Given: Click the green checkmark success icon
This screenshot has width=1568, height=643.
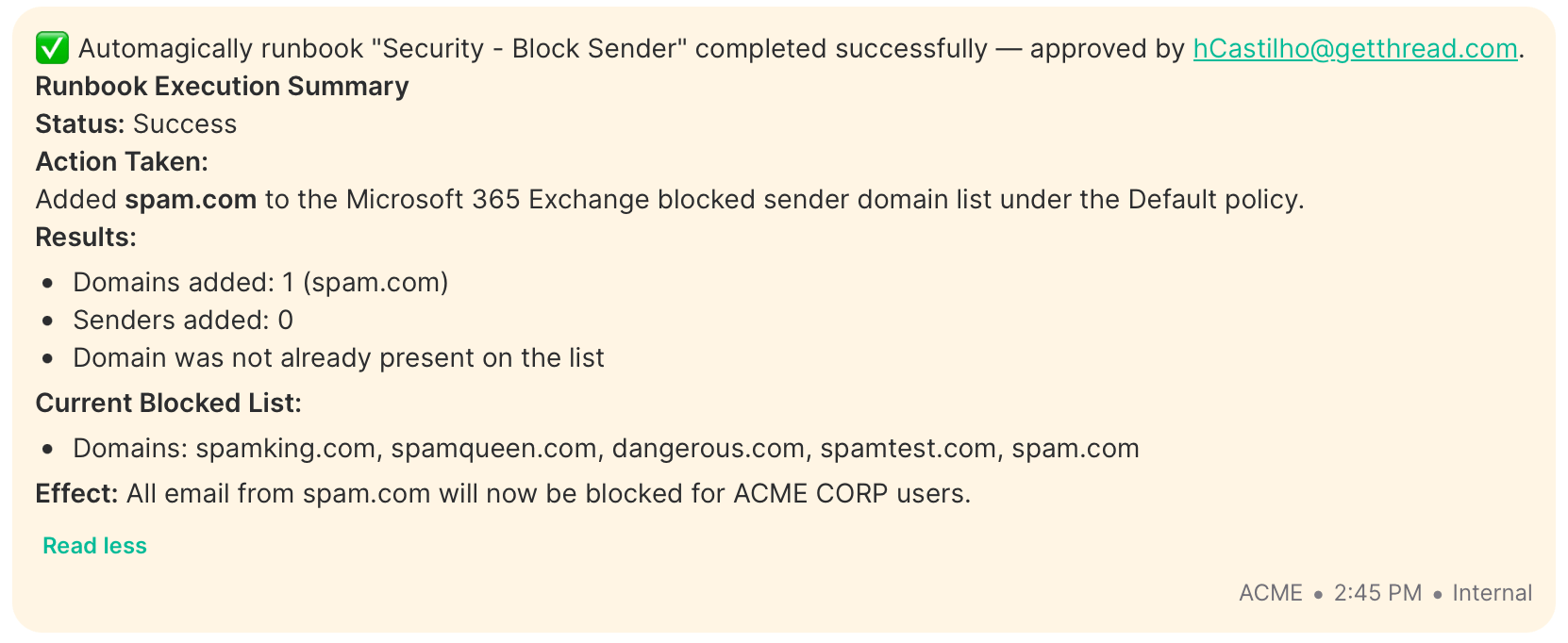Looking at the screenshot, I should click(x=52, y=48).
